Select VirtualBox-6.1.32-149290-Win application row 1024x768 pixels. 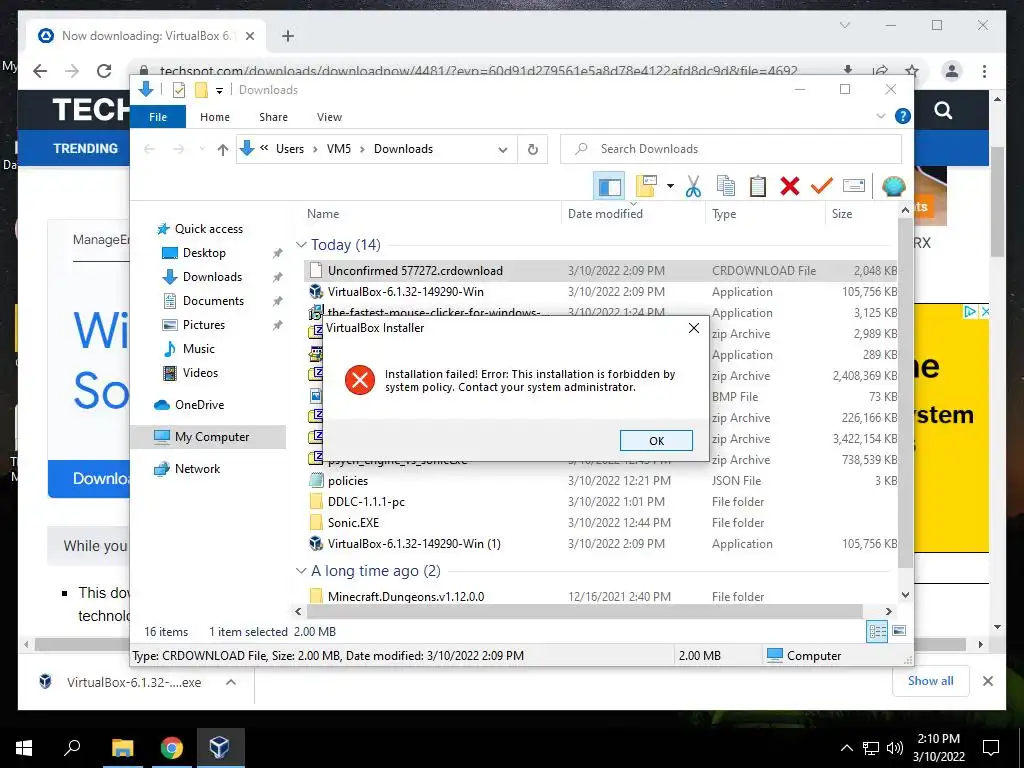pyautogui.click(x=601, y=292)
